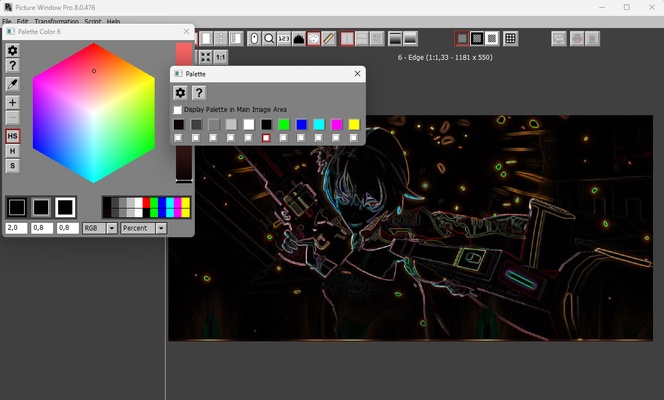
Task: Toggle the painter's palette tool icon
Action: coord(313,39)
